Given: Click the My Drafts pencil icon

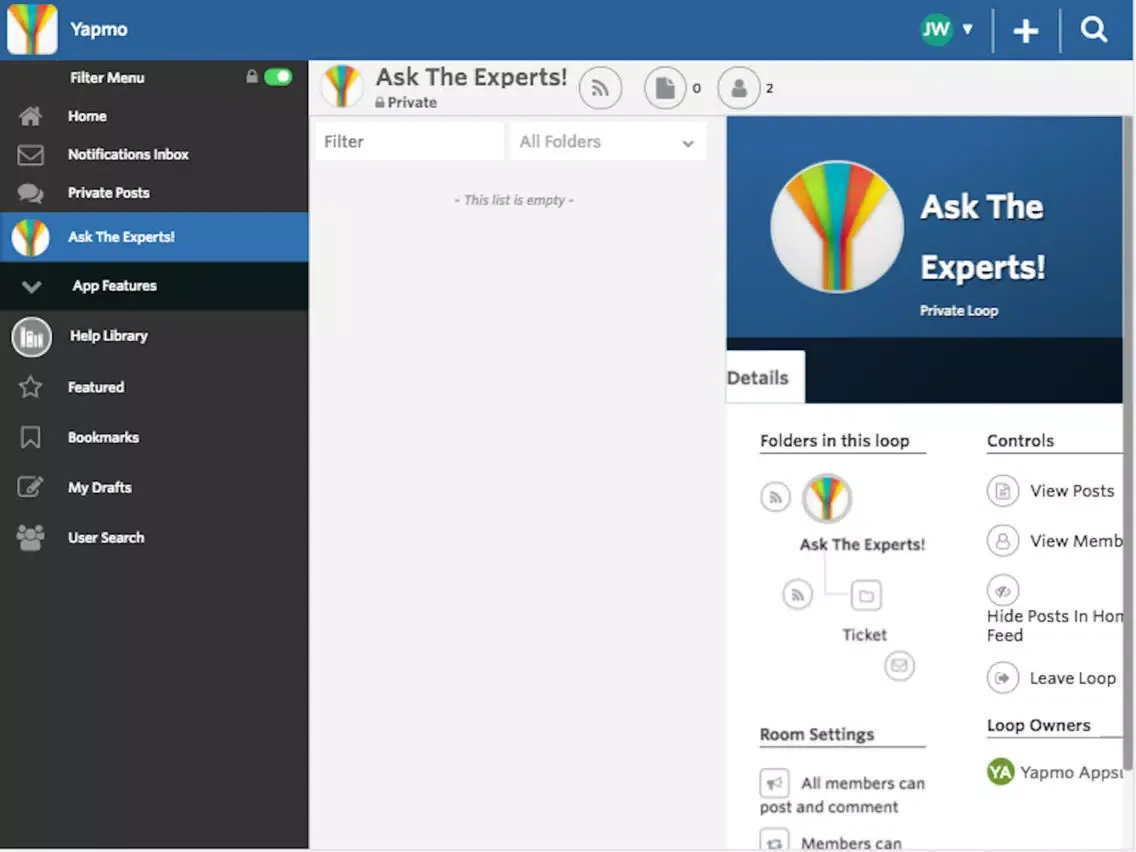Looking at the screenshot, I should (x=30, y=486).
